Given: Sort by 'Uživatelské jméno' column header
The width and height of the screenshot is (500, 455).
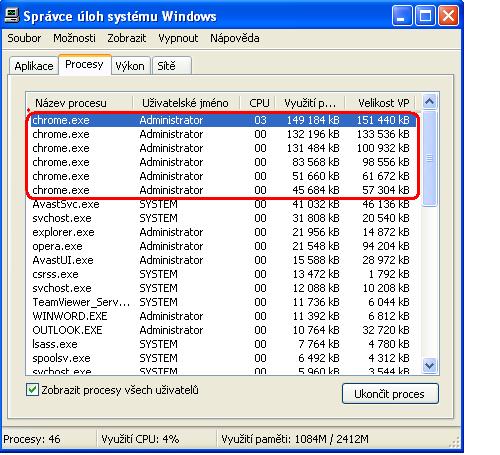Looking at the screenshot, I should (x=186, y=103).
